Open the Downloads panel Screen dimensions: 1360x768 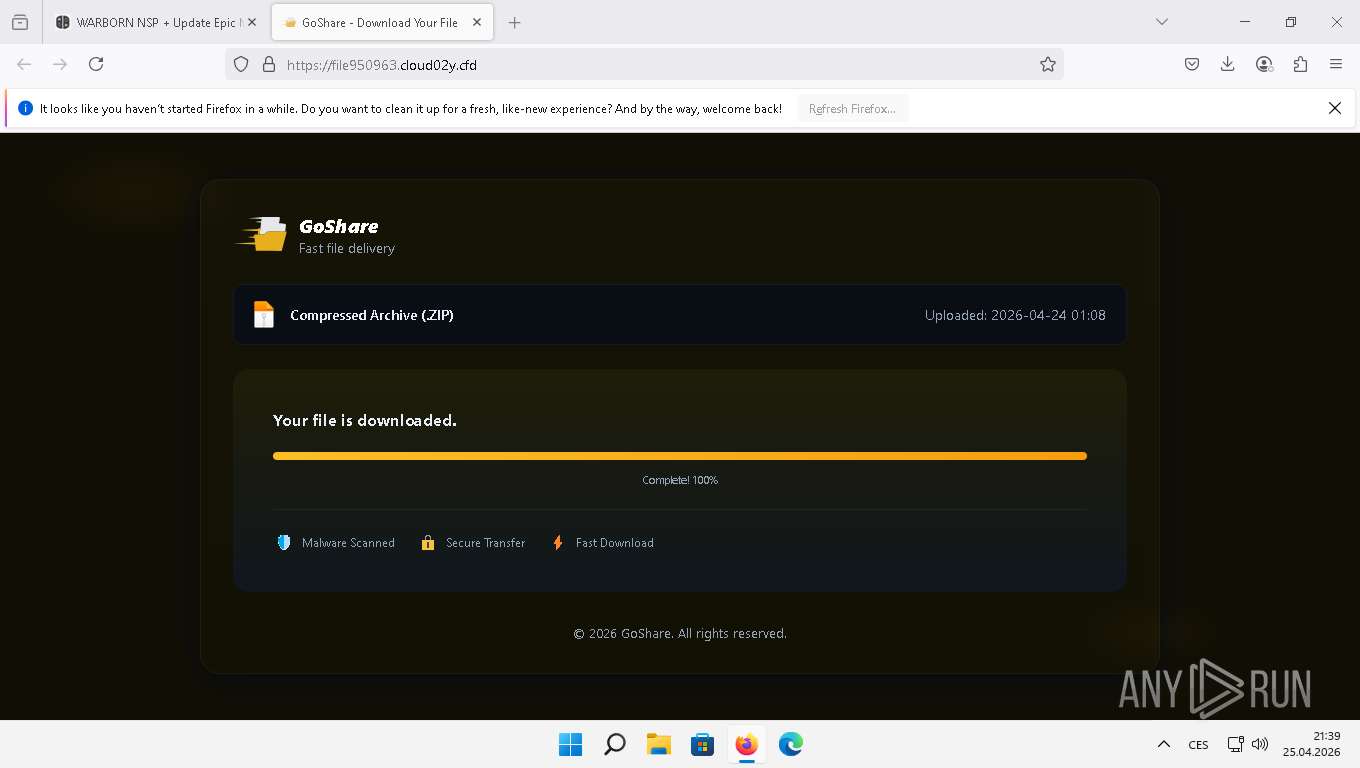[1228, 64]
